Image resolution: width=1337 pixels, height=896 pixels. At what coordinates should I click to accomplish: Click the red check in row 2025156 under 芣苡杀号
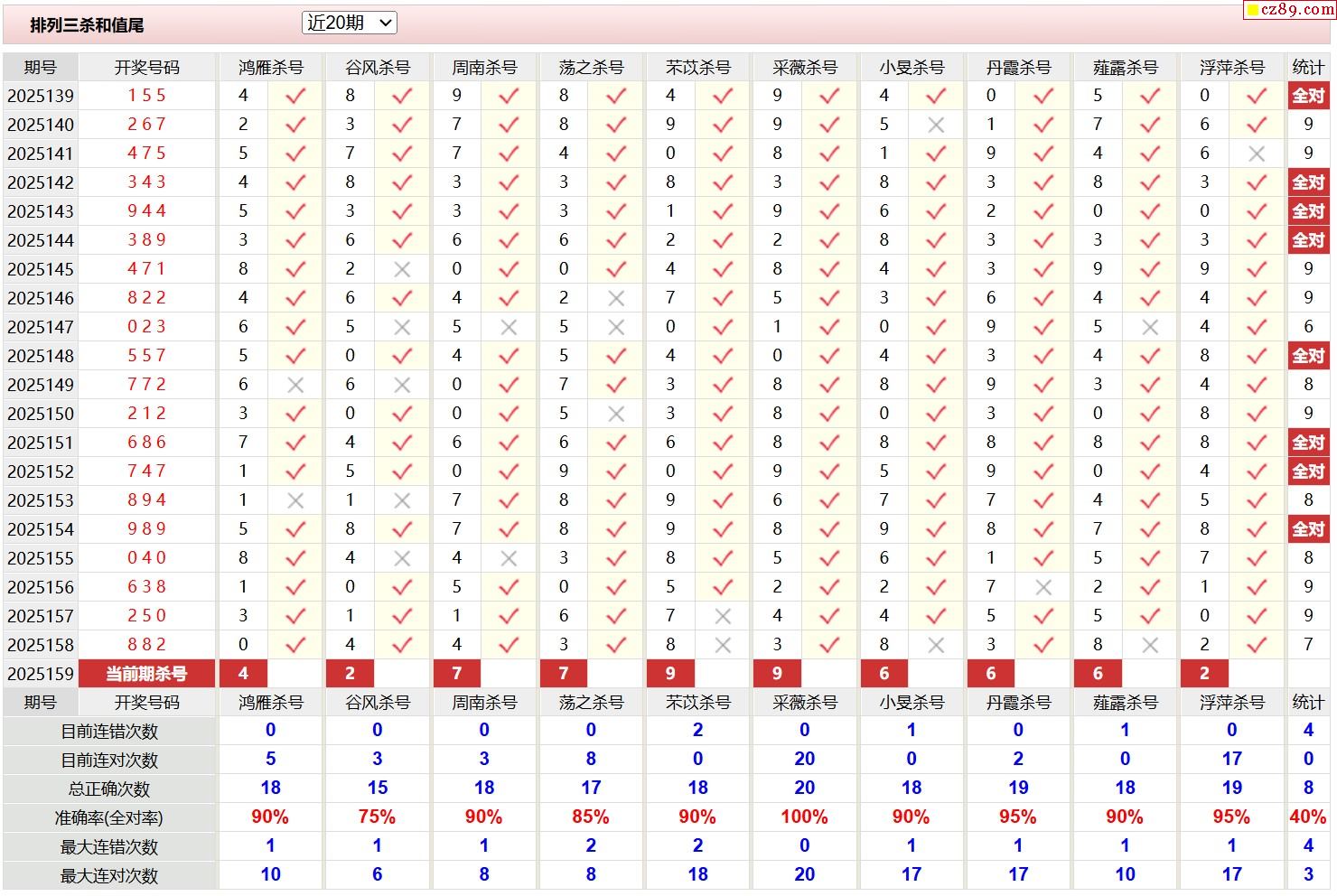723,587
